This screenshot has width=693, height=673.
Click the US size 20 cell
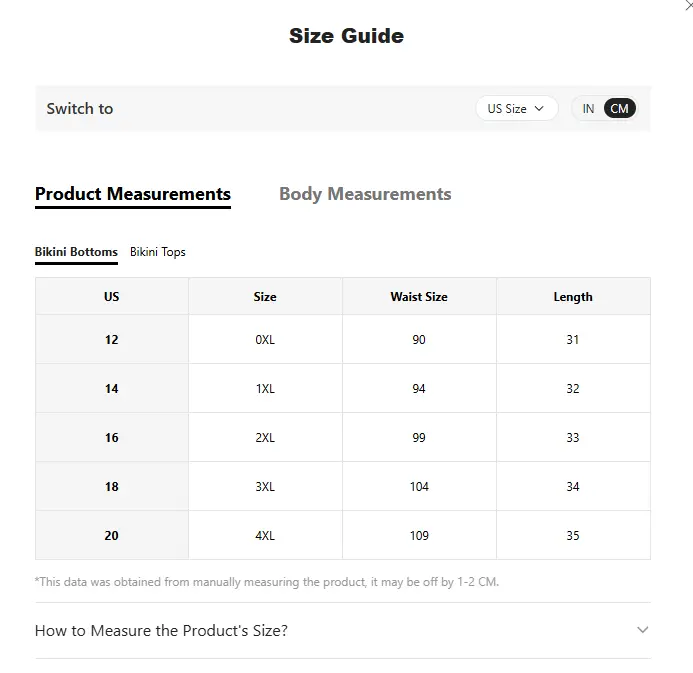coord(111,536)
